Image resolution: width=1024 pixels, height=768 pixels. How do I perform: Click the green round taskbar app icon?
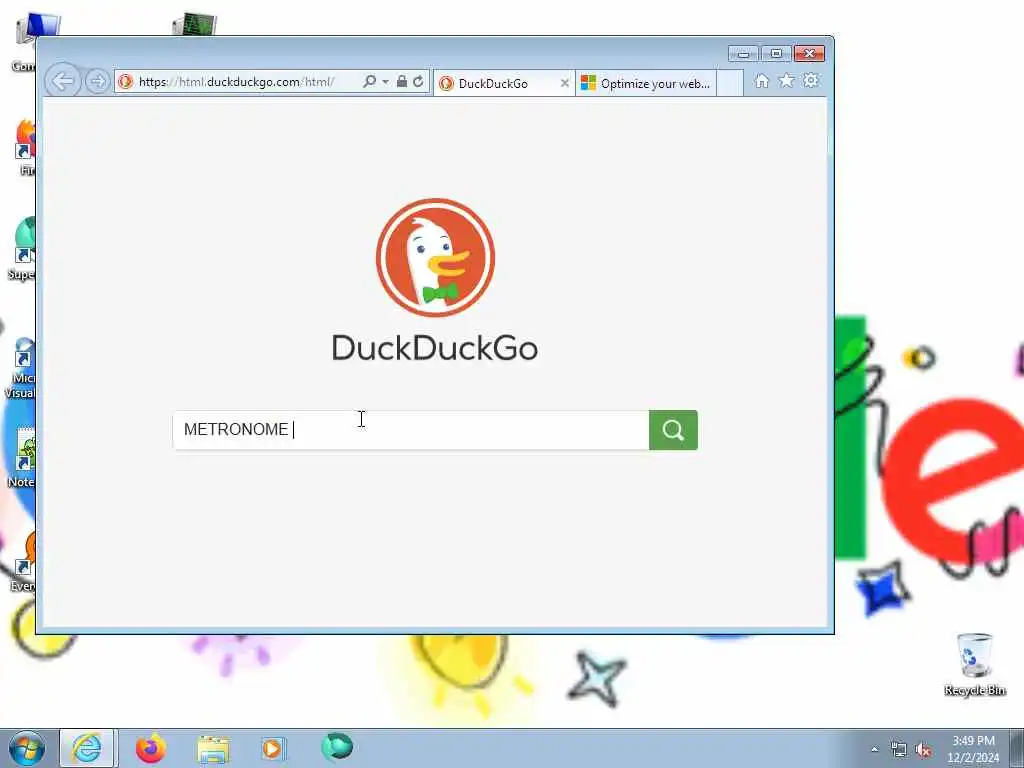click(337, 747)
